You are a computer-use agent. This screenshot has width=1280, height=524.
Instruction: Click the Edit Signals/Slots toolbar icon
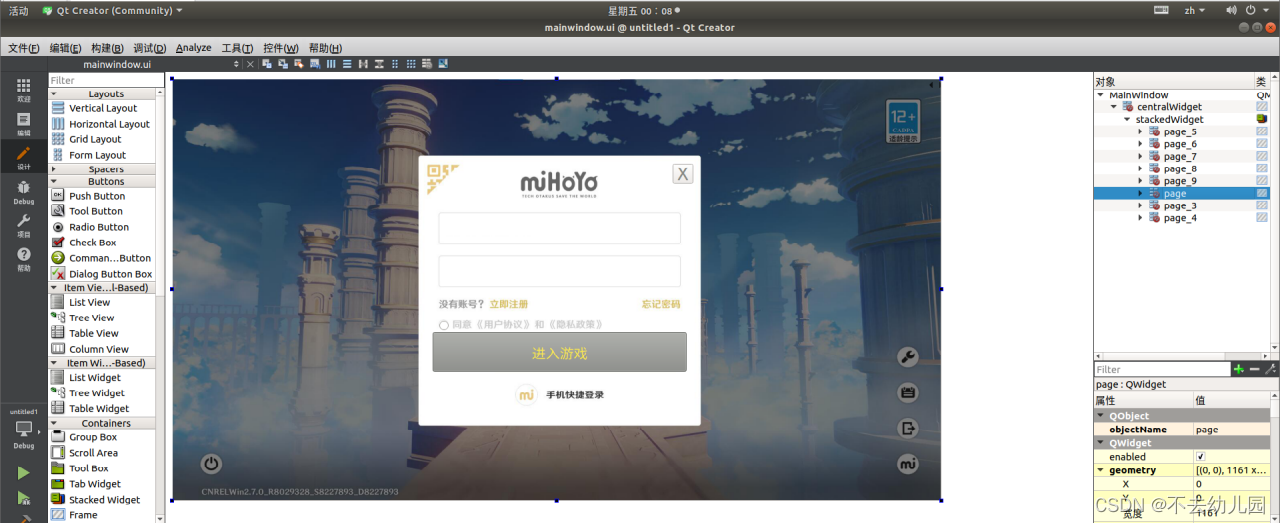tap(283, 64)
